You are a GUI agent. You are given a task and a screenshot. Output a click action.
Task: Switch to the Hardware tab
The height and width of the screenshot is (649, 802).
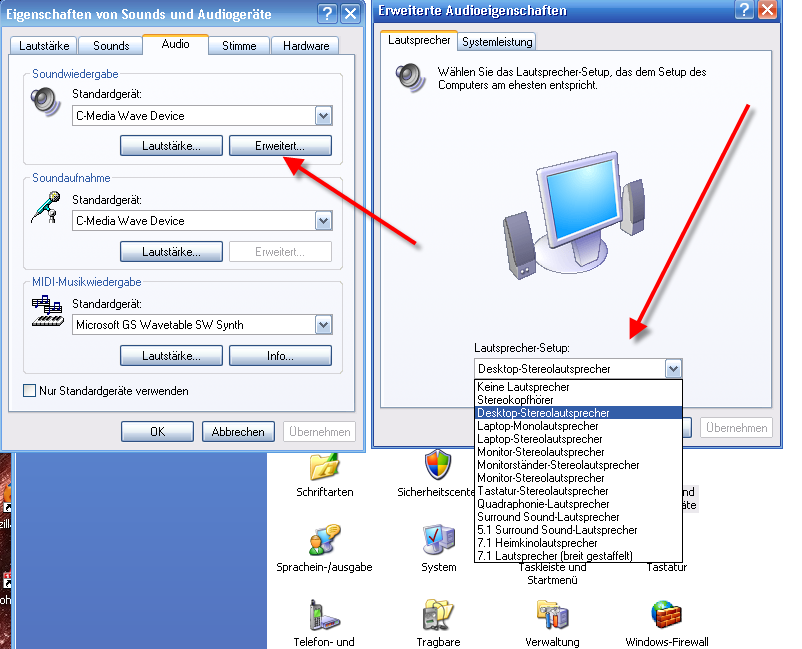(x=306, y=46)
